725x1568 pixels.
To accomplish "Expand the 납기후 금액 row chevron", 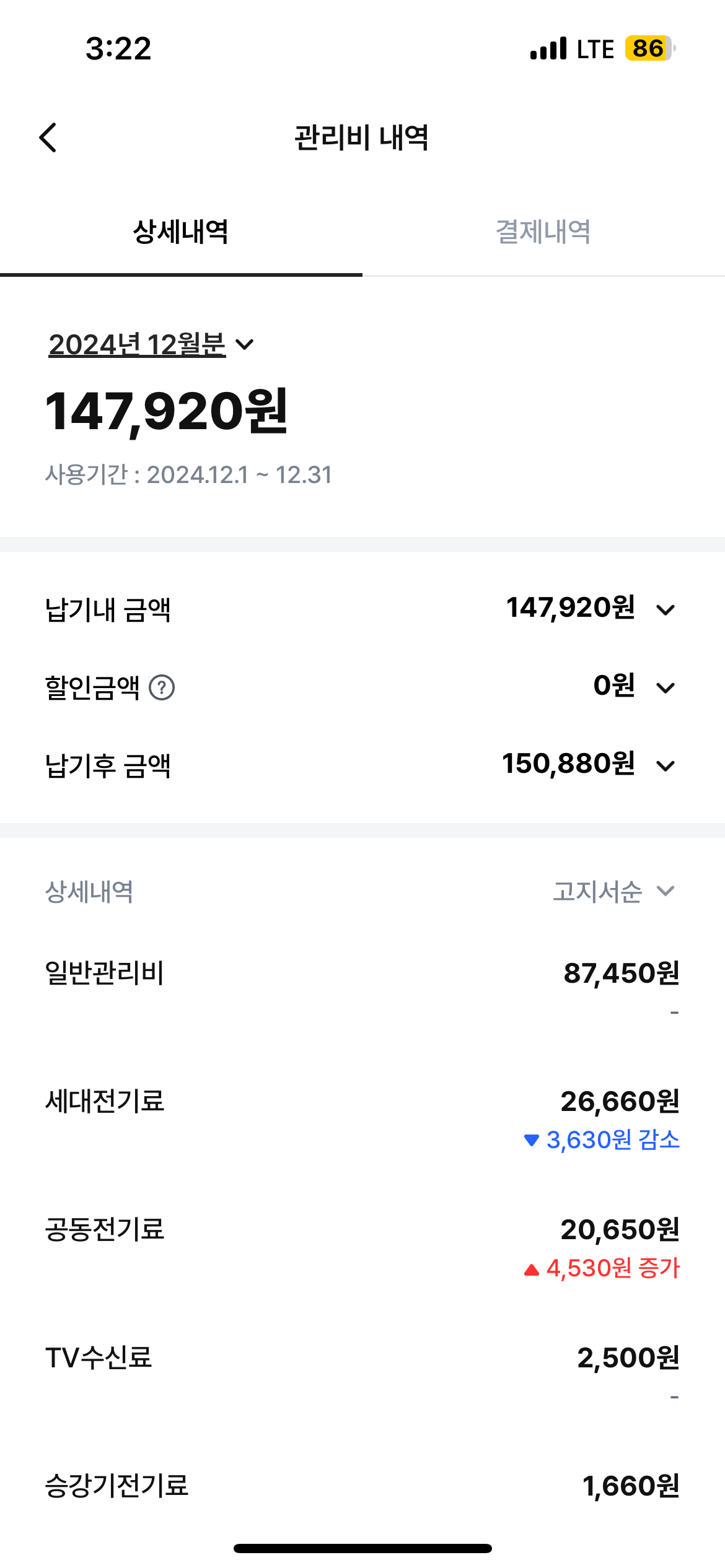I will click(666, 766).
